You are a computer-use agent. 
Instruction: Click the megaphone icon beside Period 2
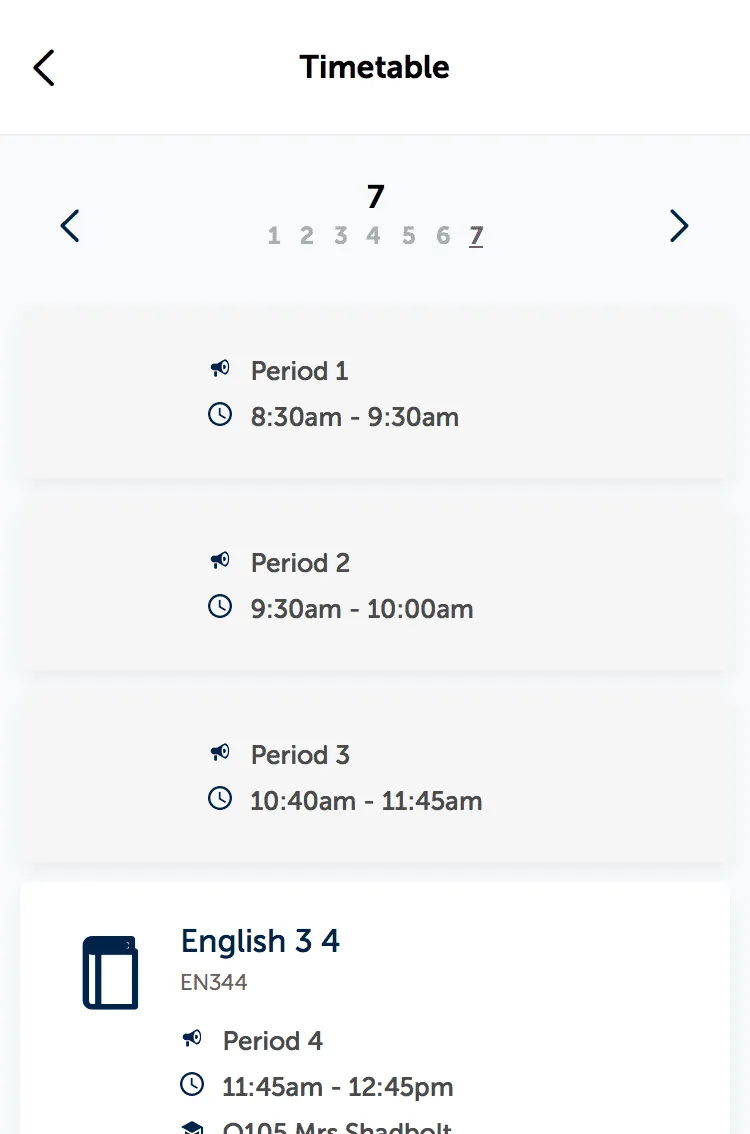[220, 560]
